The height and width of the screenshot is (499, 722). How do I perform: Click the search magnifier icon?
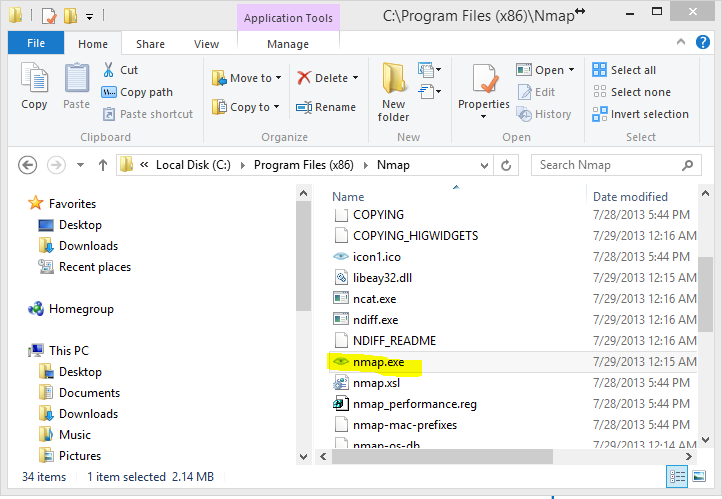(x=687, y=165)
